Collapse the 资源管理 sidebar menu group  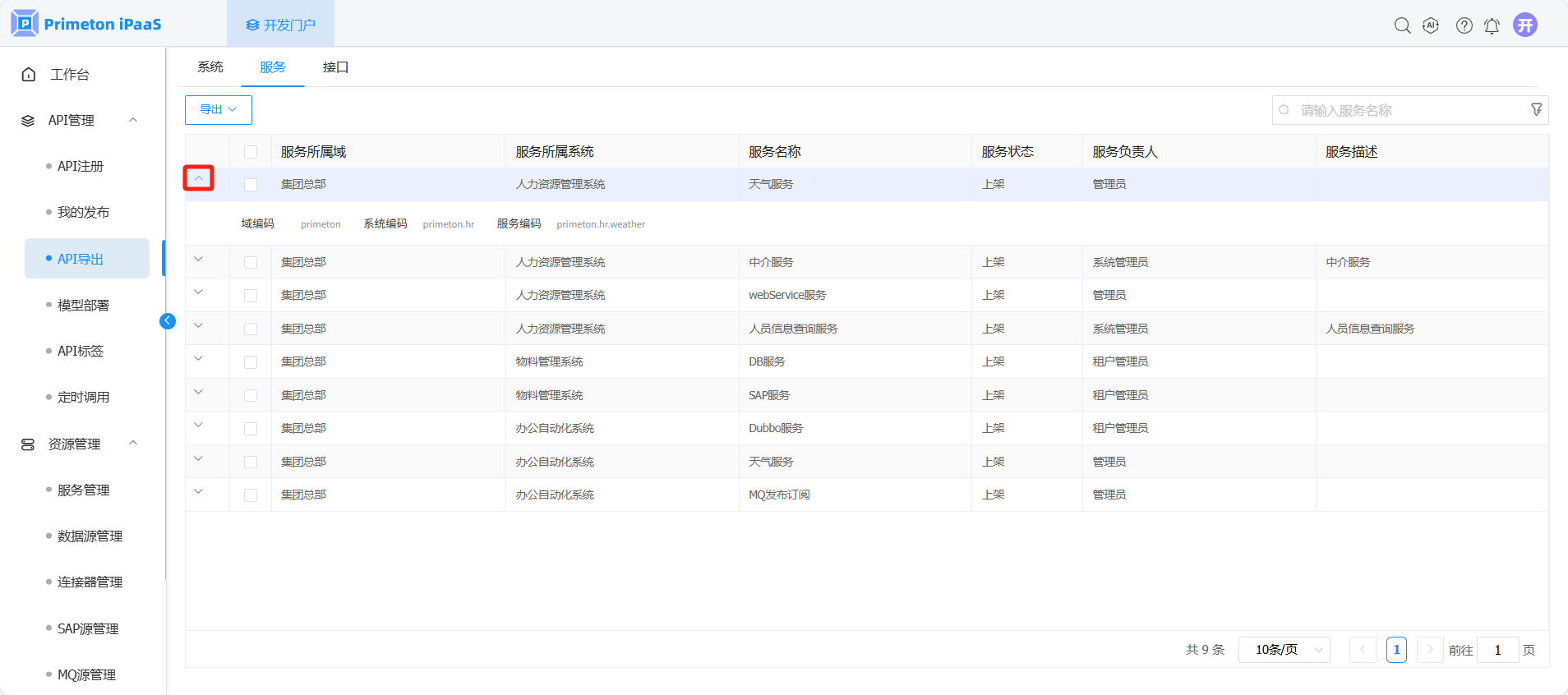tap(133, 444)
